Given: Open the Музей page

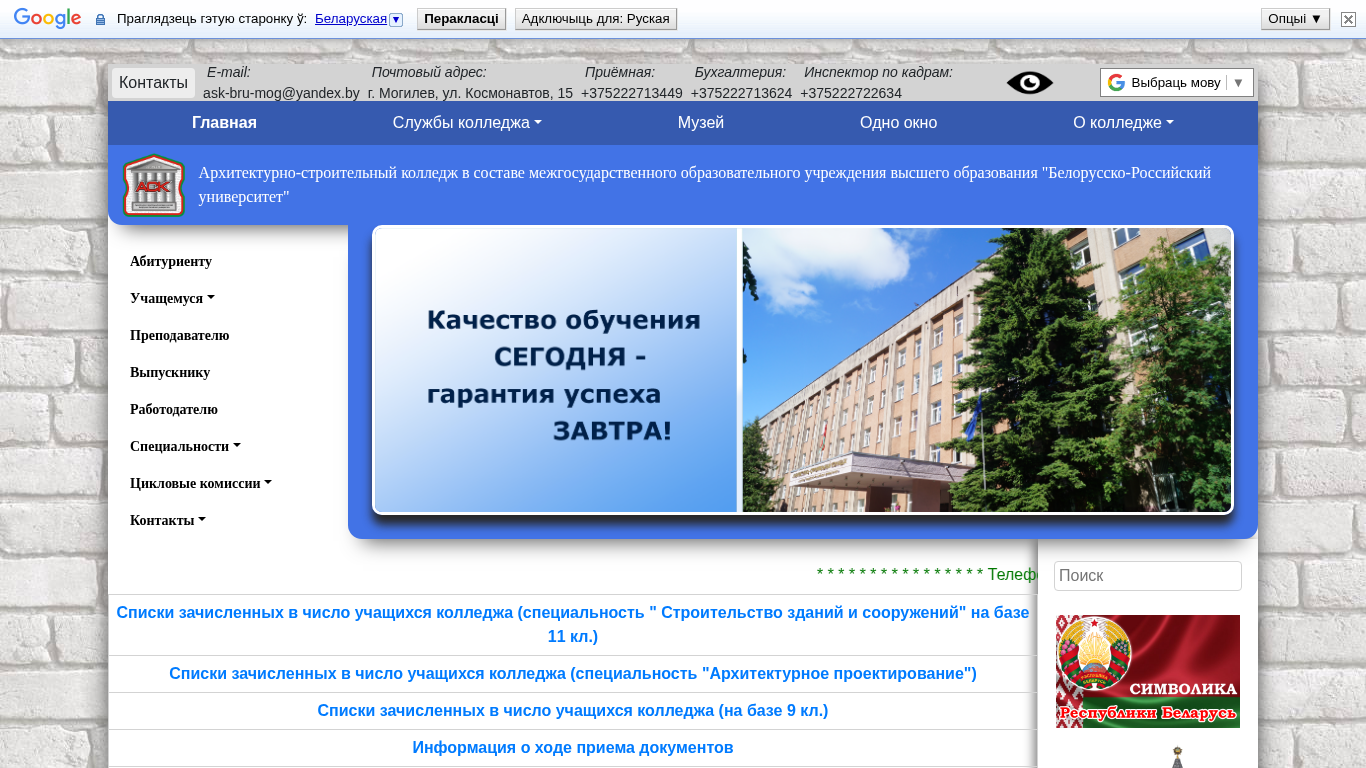Looking at the screenshot, I should coord(701,123).
